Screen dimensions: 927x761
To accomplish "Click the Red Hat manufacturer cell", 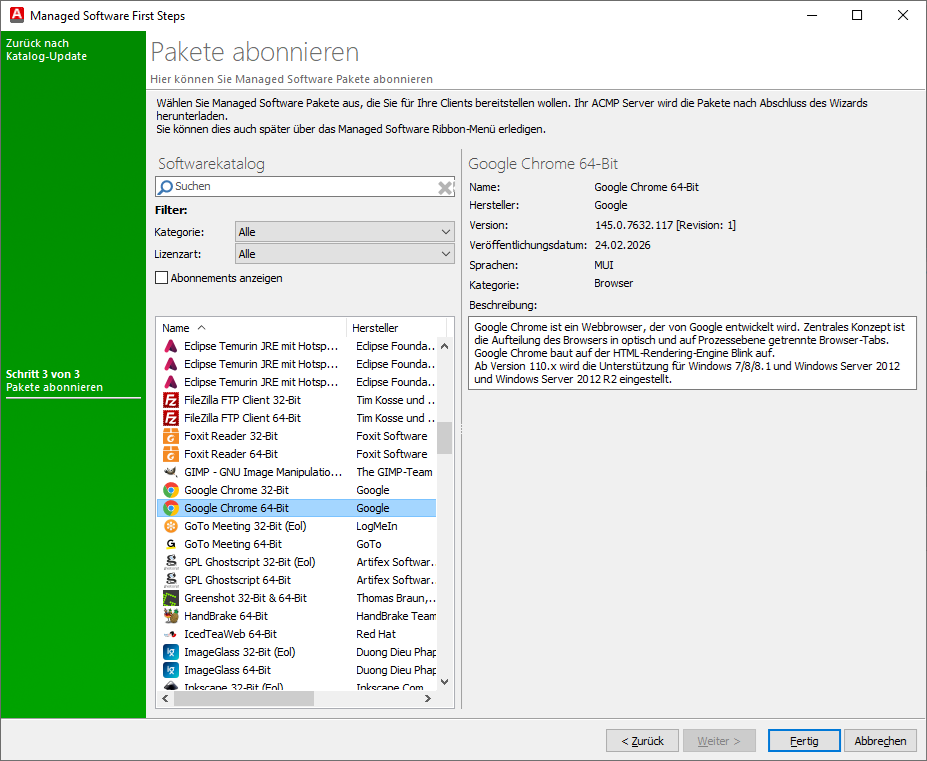I will [x=376, y=634].
